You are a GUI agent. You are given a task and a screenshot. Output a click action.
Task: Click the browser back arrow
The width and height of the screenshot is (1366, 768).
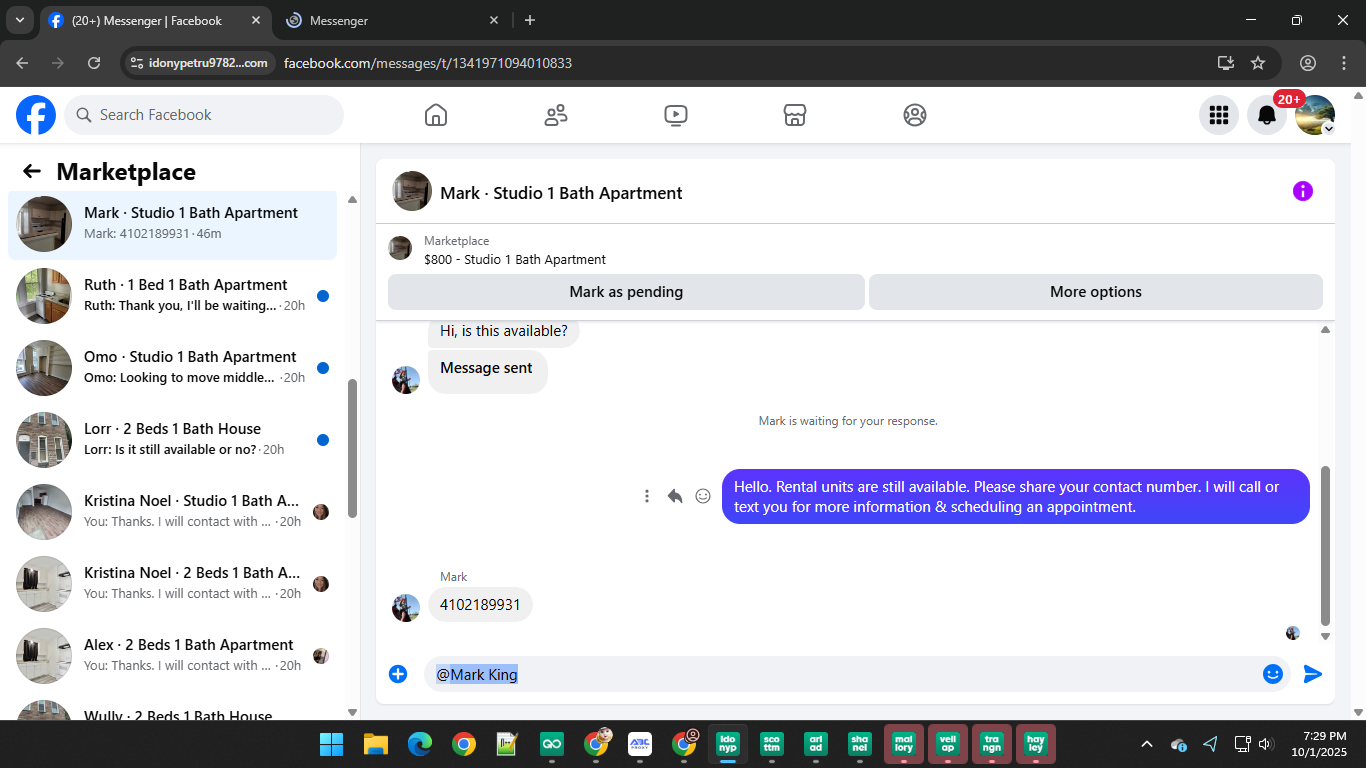click(22, 63)
